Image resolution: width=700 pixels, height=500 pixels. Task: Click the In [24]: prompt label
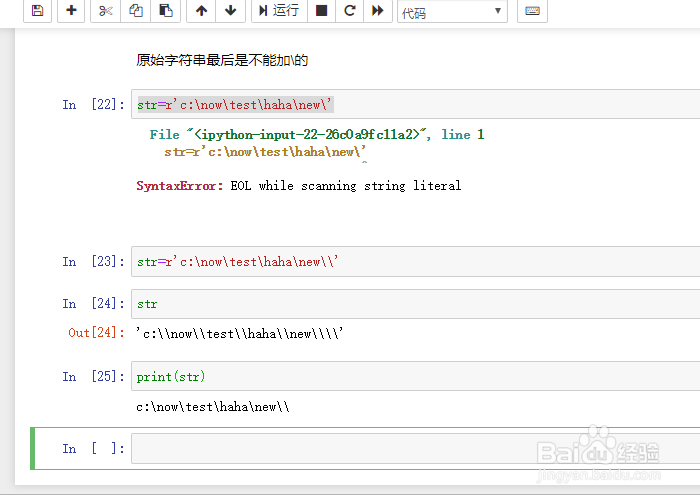tap(93, 304)
